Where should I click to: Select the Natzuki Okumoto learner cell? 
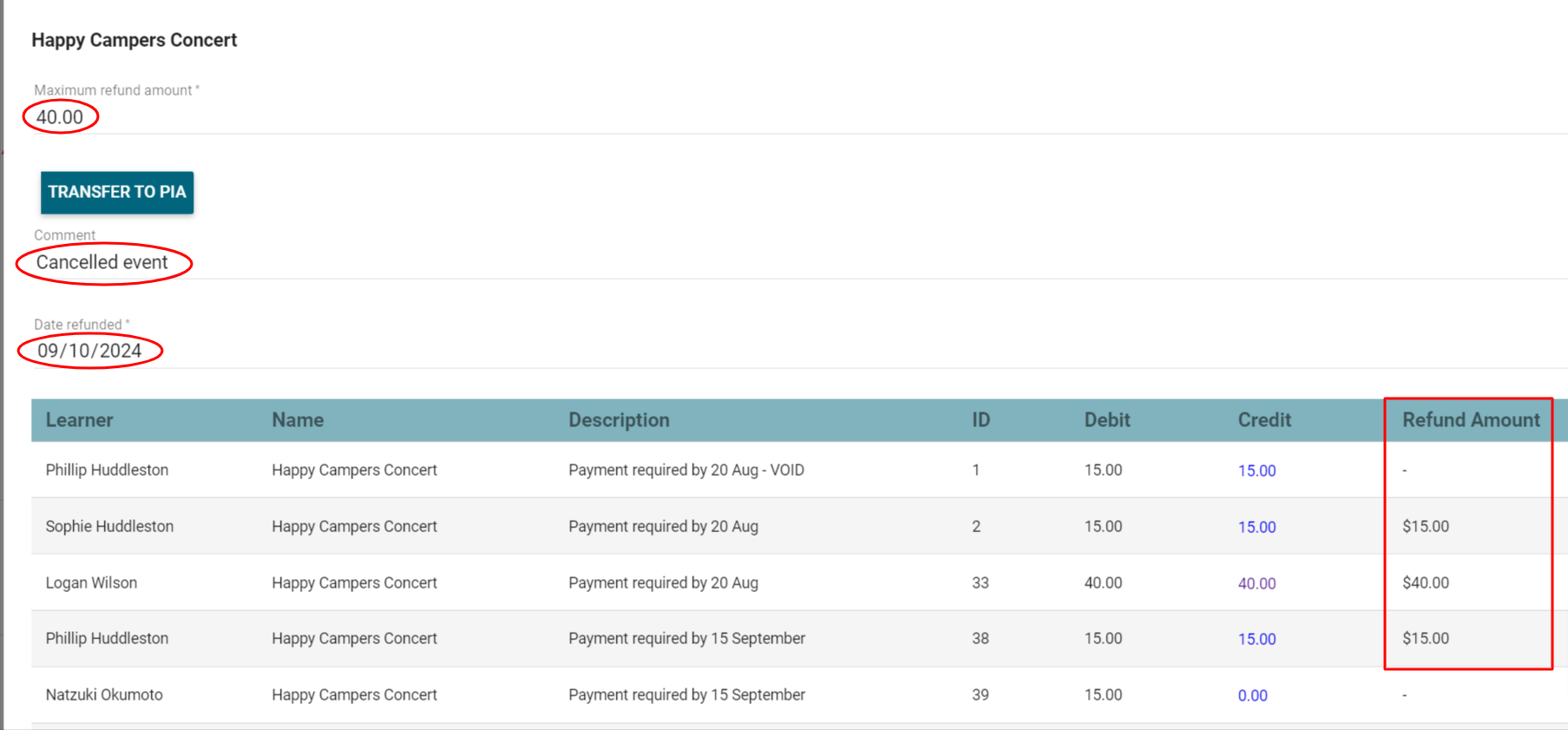104,694
